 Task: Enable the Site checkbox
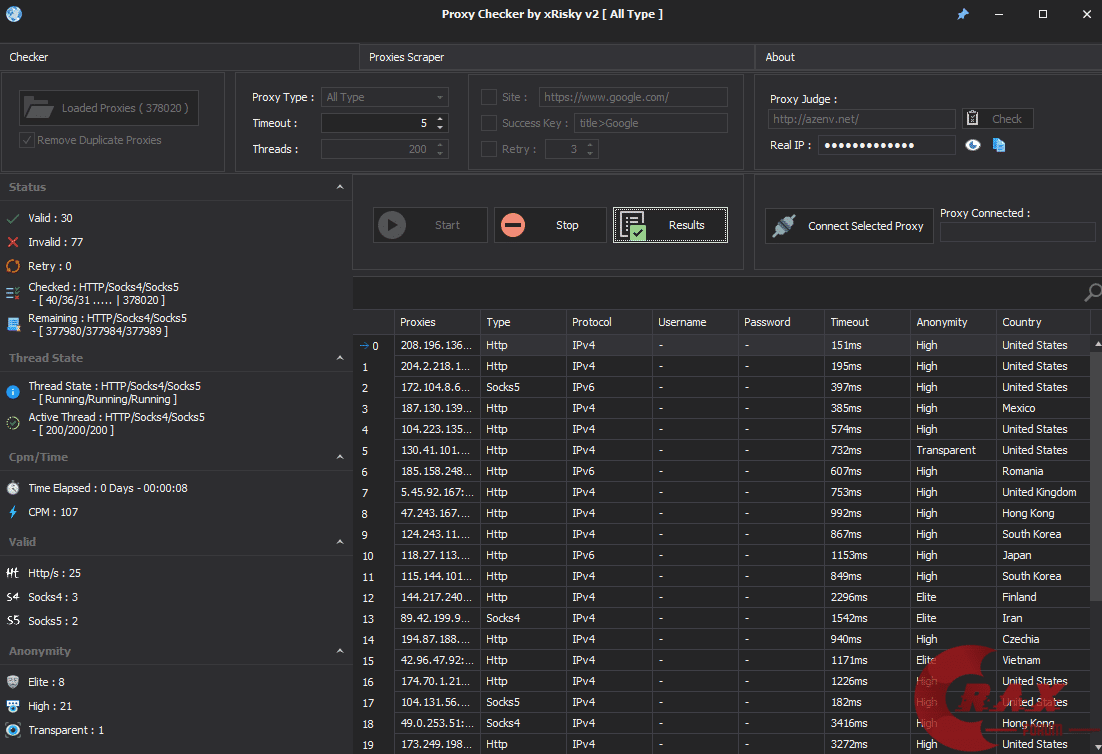pyautogui.click(x=489, y=97)
